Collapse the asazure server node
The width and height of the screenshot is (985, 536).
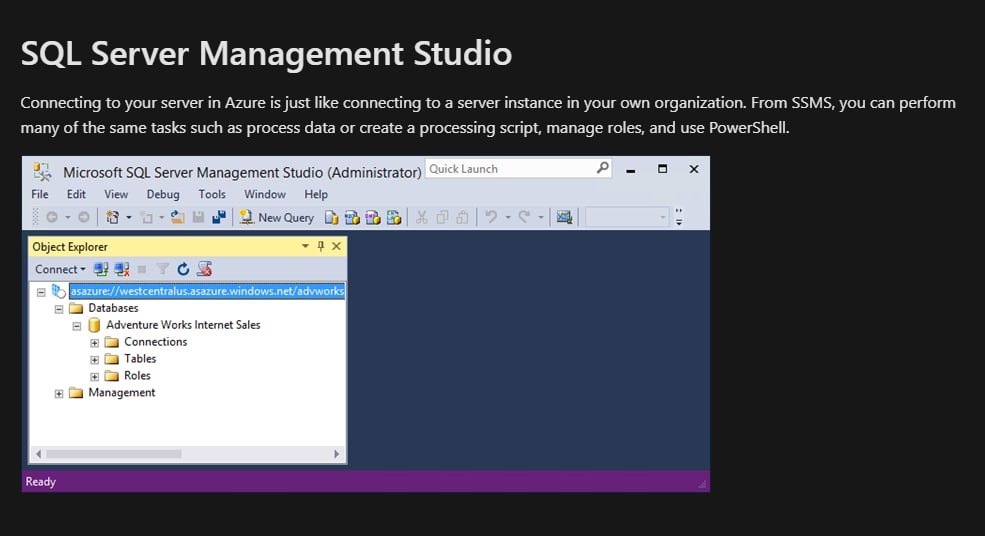click(x=41, y=292)
